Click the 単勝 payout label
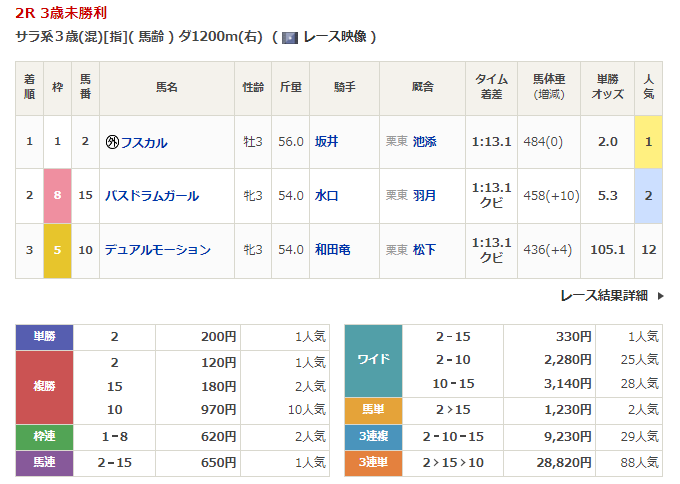The width and height of the screenshot is (680, 484). (x=45, y=337)
